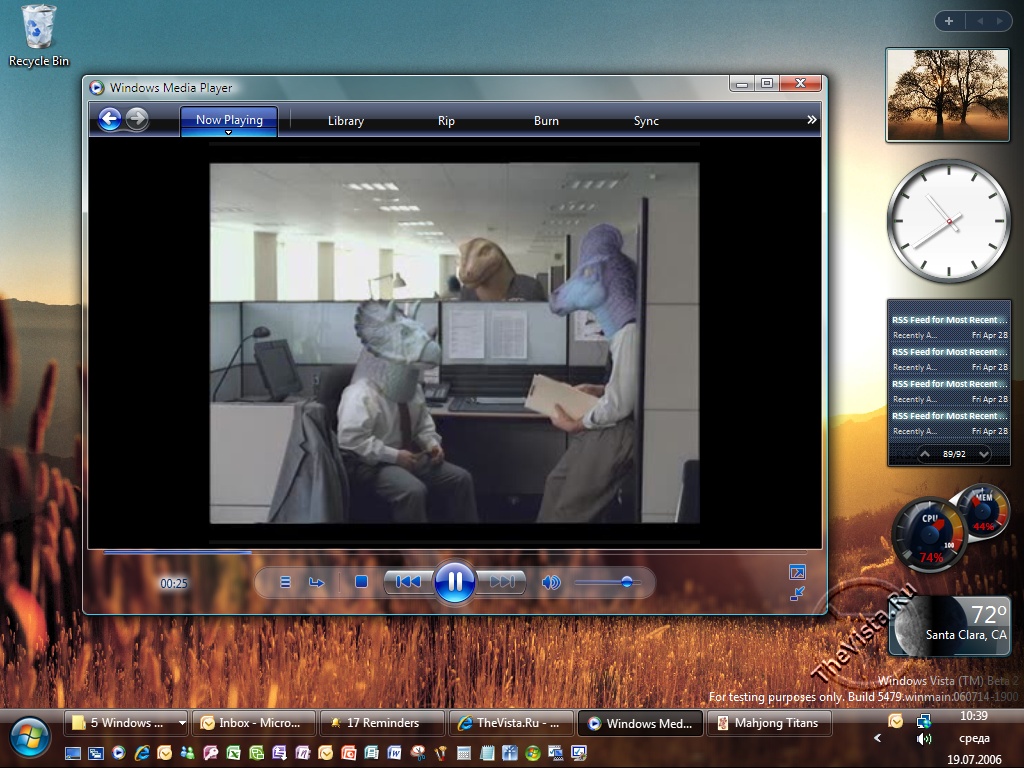Add a gadget with the sidebar plus button
The width and height of the screenshot is (1024, 768).
(x=949, y=21)
